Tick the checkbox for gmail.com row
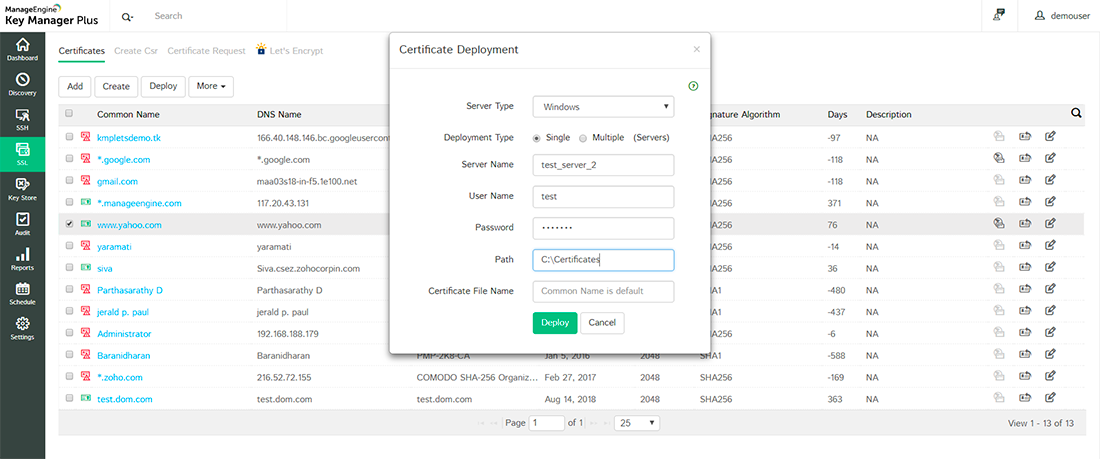The width and height of the screenshot is (1100, 459). point(69,181)
